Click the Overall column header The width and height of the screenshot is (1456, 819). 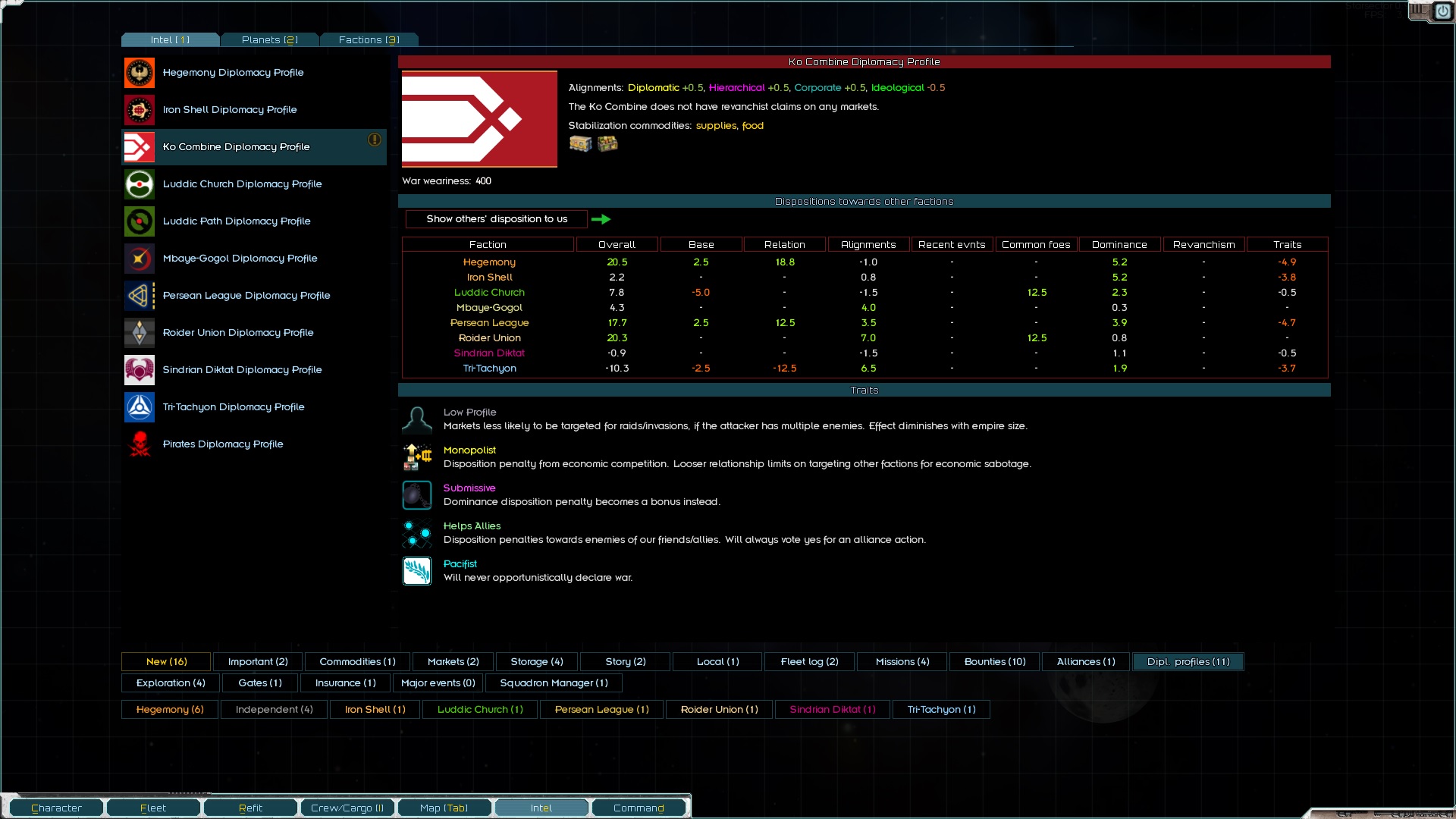pyautogui.click(x=617, y=245)
